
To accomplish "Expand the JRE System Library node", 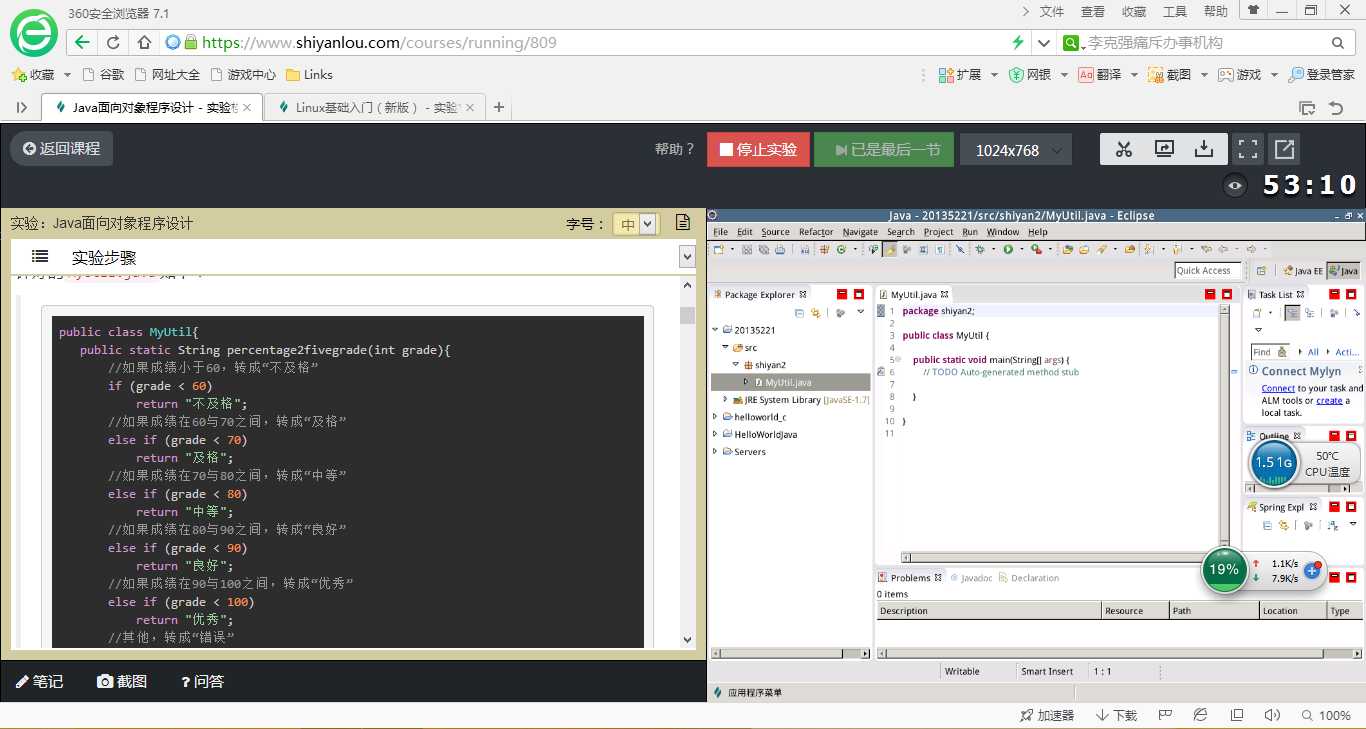I will (x=726, y=399).
